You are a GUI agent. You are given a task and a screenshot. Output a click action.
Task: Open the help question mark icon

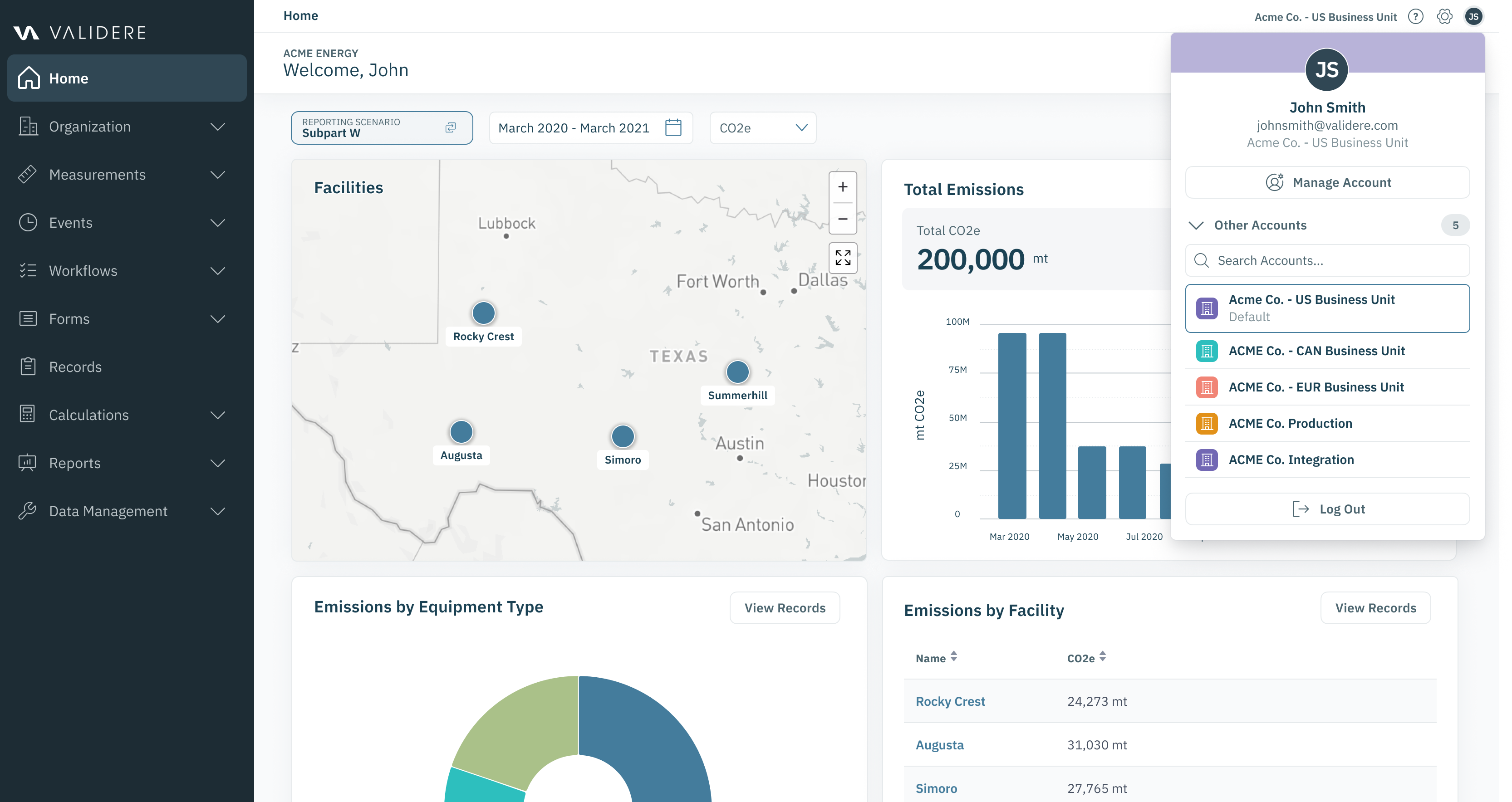(x=1416, y=16)
